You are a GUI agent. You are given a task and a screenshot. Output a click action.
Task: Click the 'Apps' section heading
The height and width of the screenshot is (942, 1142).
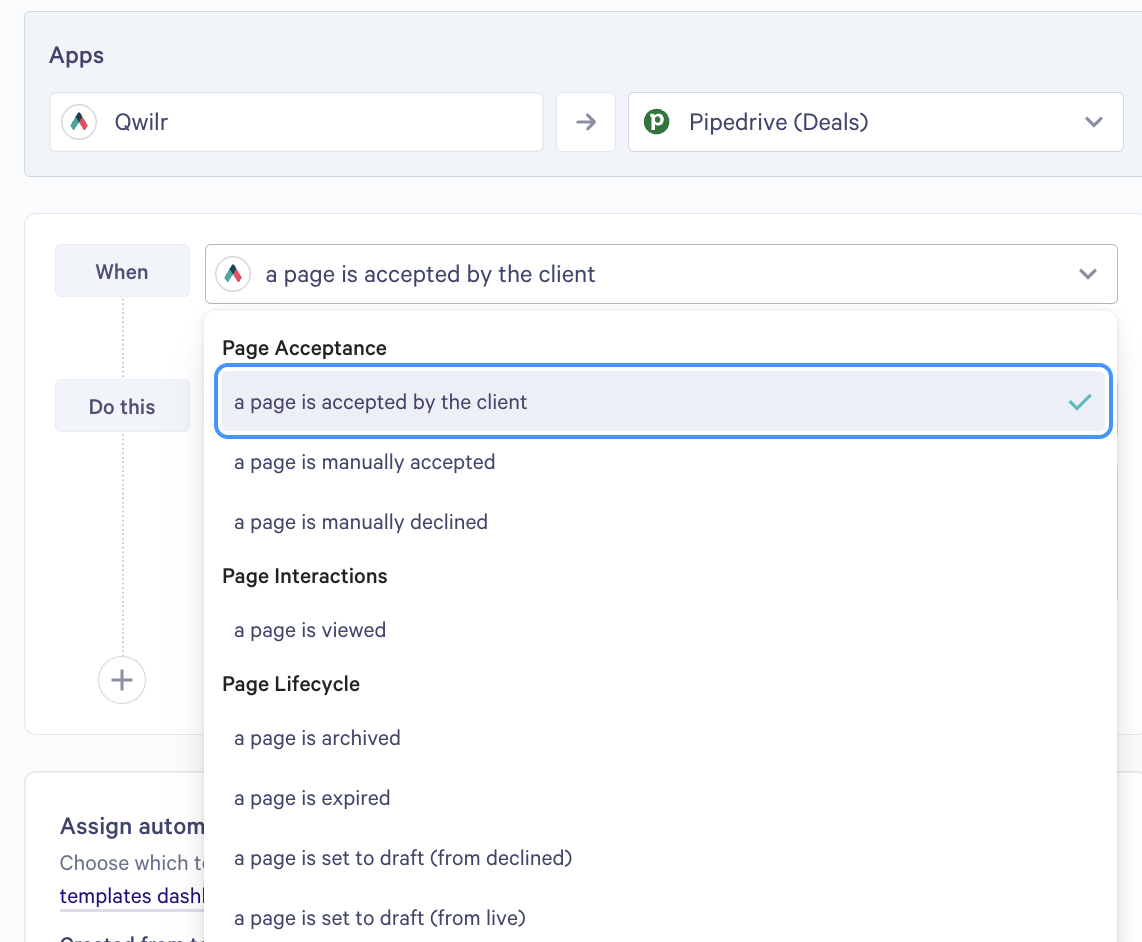(x=76, y=55)
